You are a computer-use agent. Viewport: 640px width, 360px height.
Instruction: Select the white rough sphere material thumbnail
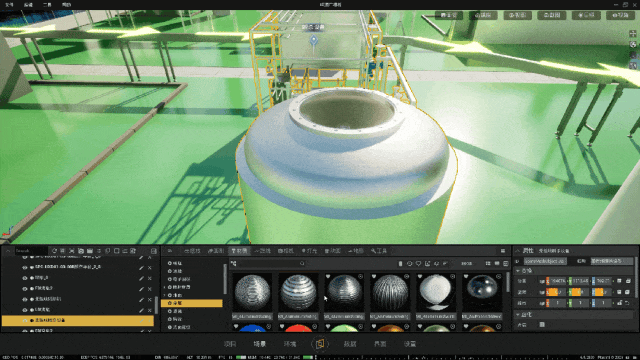[436, 293]
